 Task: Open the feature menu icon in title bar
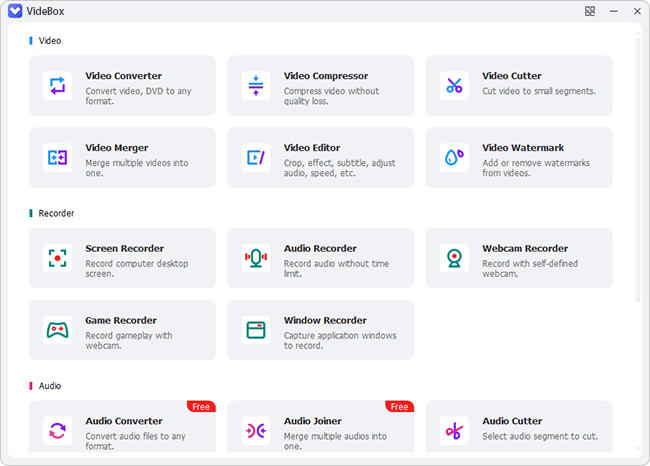click(590, 11)
